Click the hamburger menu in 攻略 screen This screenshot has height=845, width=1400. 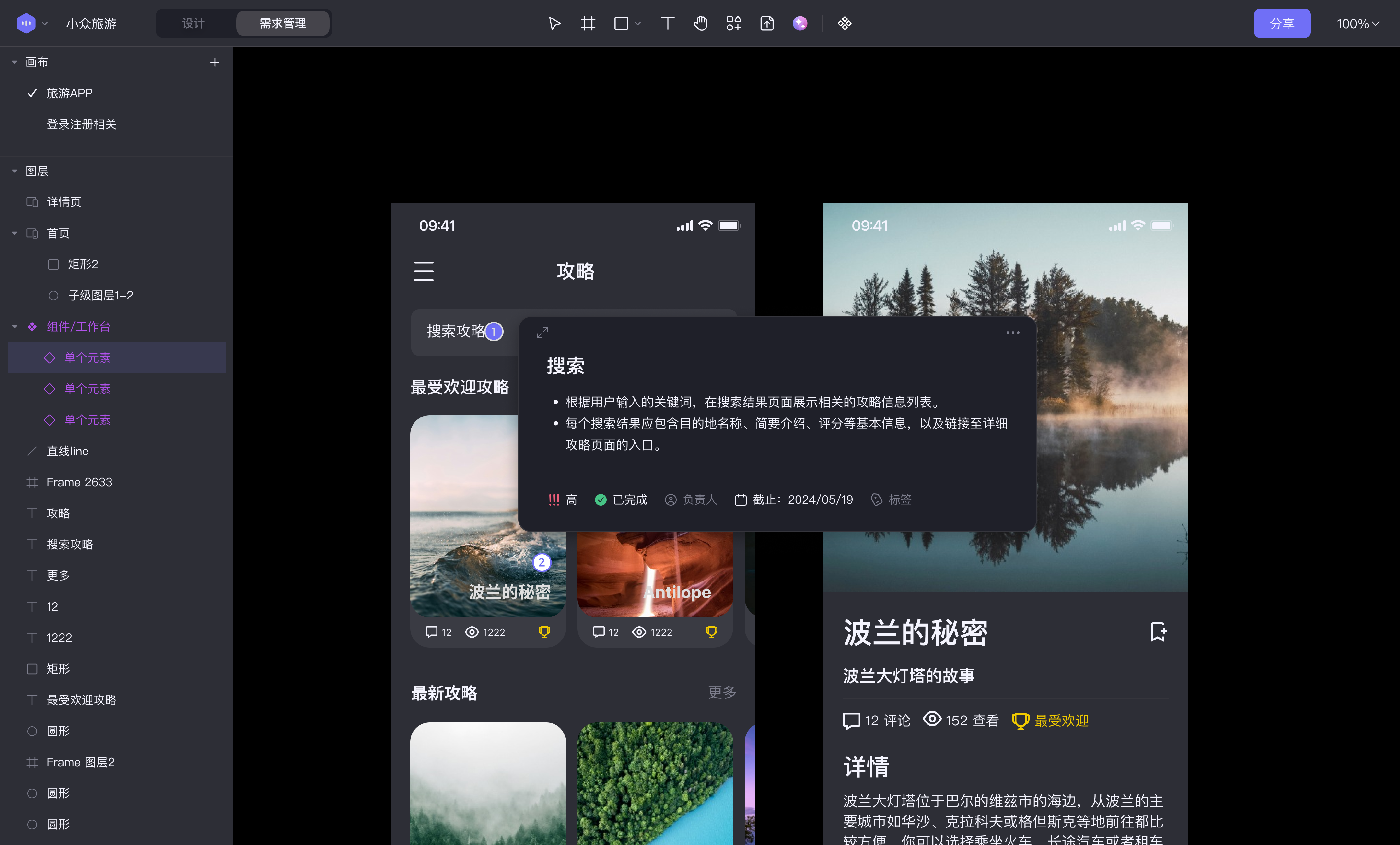point(424,271)
